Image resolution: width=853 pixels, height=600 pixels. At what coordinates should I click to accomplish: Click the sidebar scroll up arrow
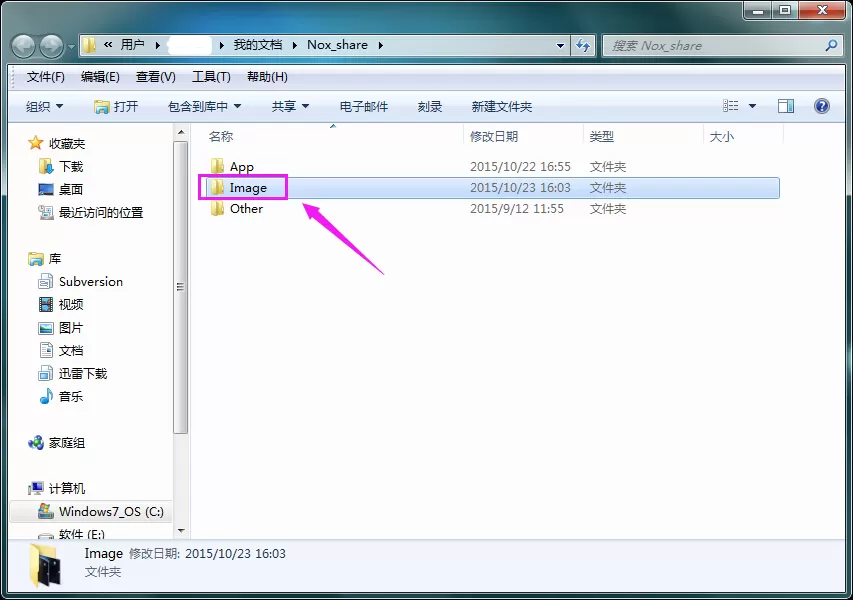(x=181, y=133)
